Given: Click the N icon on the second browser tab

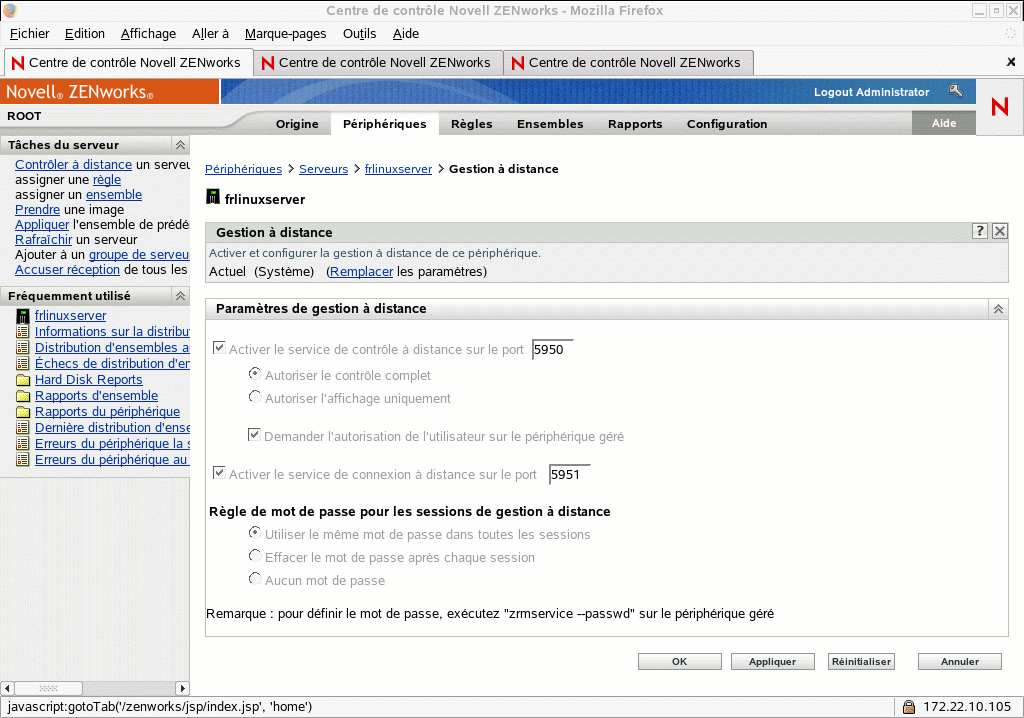Looking at the screenshot, I should coord(268,63).
